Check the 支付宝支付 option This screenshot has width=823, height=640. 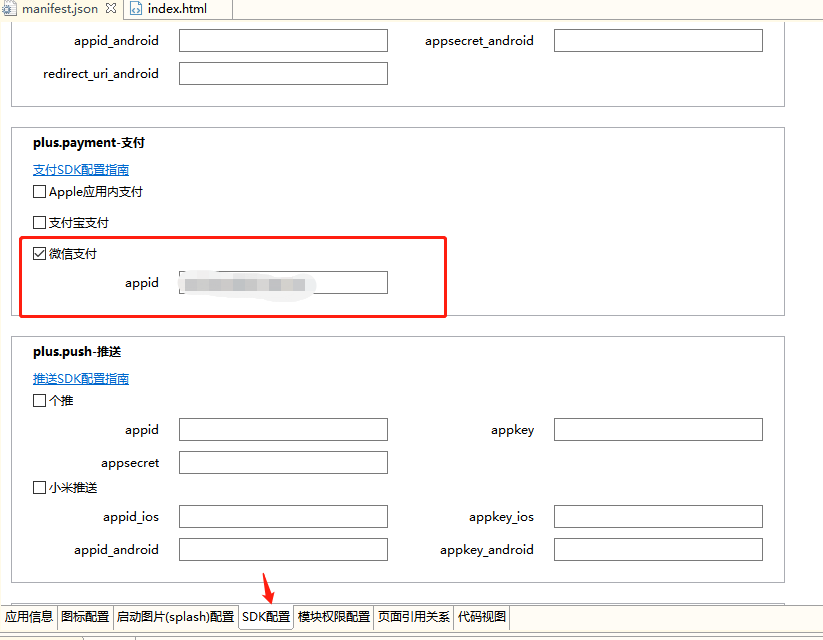pyautogui.click(x=40, y=223)
